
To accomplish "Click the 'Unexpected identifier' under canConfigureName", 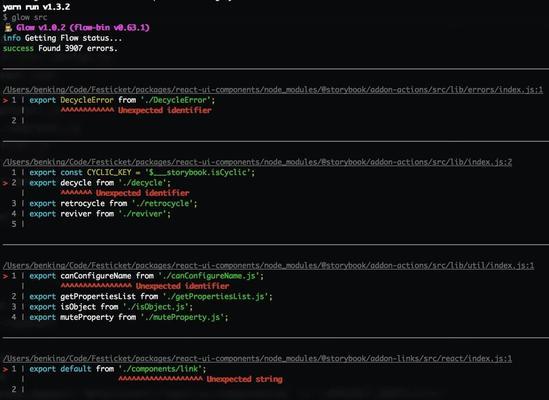I will tap(182, 286).
